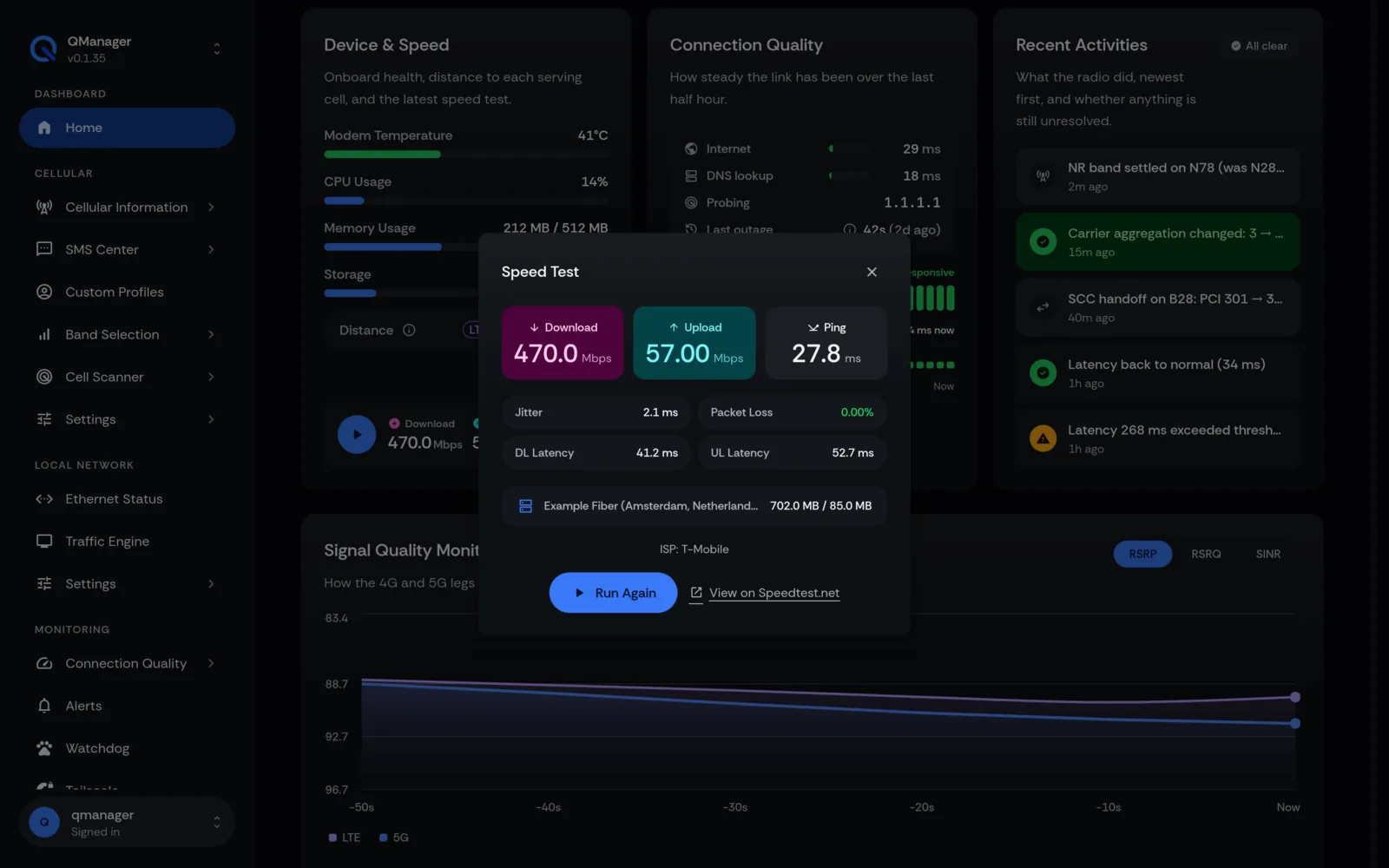Click the Traffic Engine monitor icon
The image size is (1389, 868).
point(44,541)
